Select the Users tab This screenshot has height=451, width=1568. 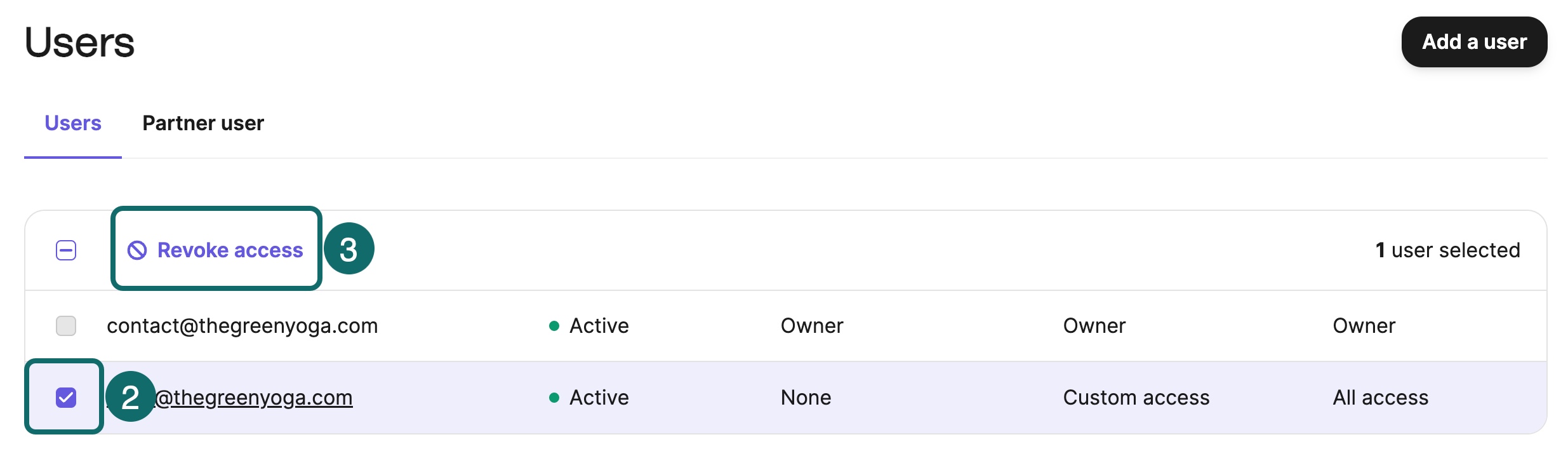coord(73,123)
